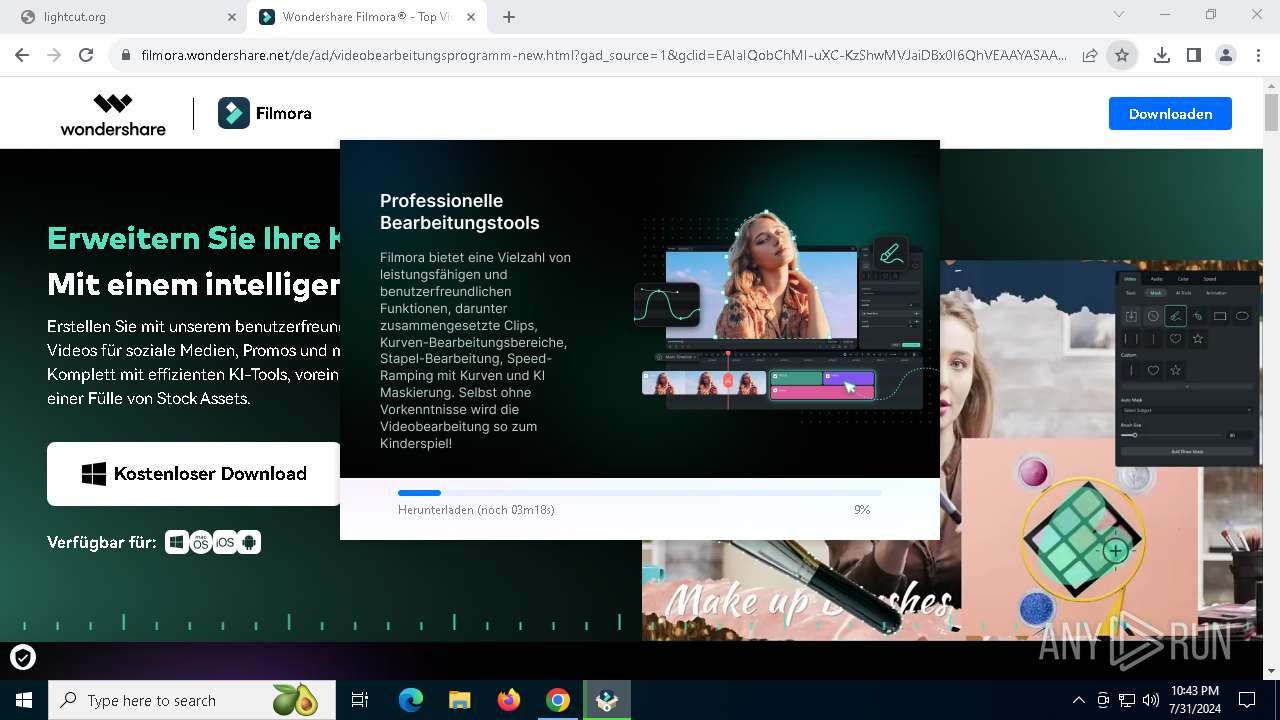Open the Windows Start menu
The height and width of the screenshot is (720, 1280).
23,700
